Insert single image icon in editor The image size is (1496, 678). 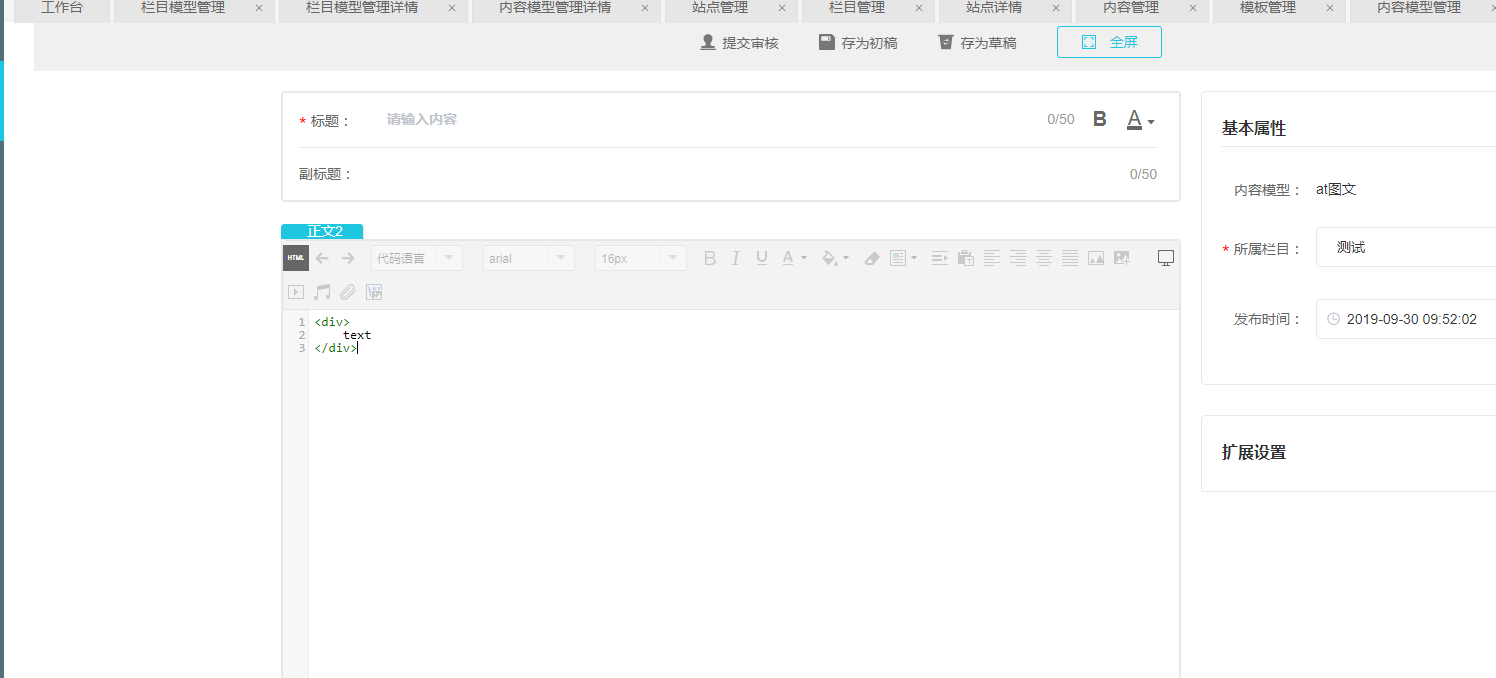pos(1096,258)
